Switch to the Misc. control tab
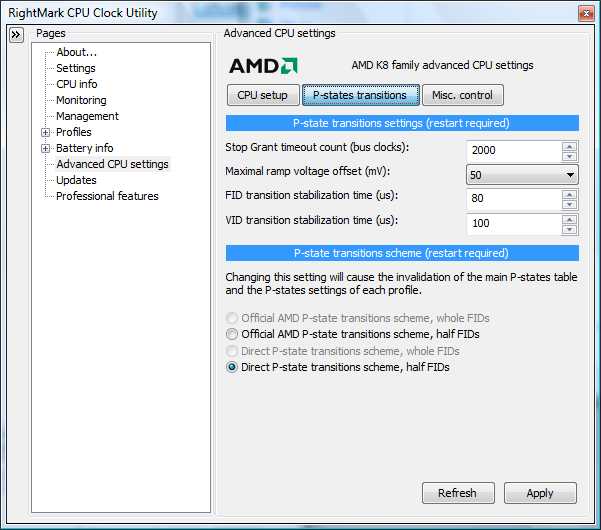 pos(463,95)
